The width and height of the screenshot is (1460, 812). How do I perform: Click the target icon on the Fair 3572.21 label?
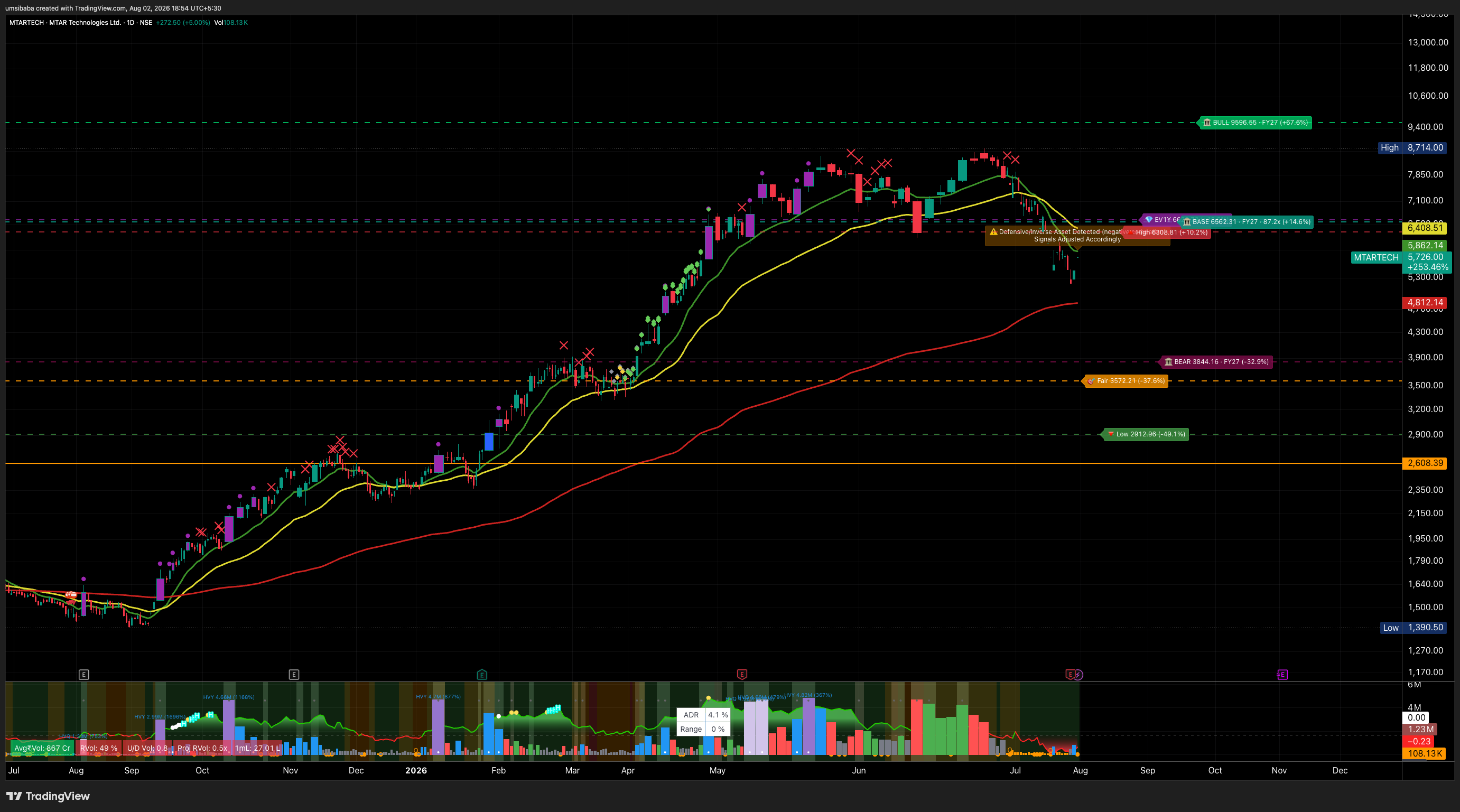click(1091, 381)
